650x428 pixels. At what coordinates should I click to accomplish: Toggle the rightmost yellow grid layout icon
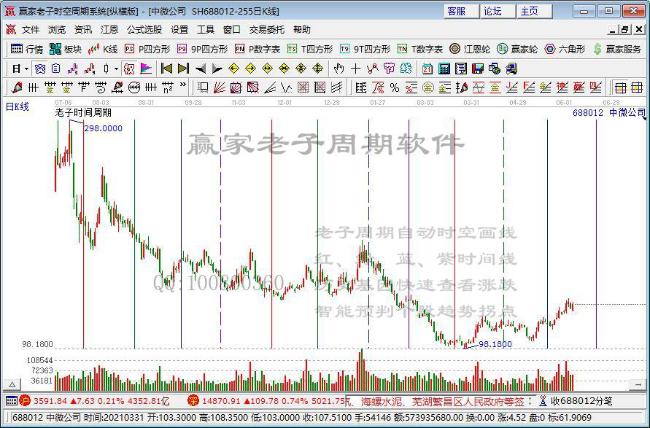click(x=637, y=88)
